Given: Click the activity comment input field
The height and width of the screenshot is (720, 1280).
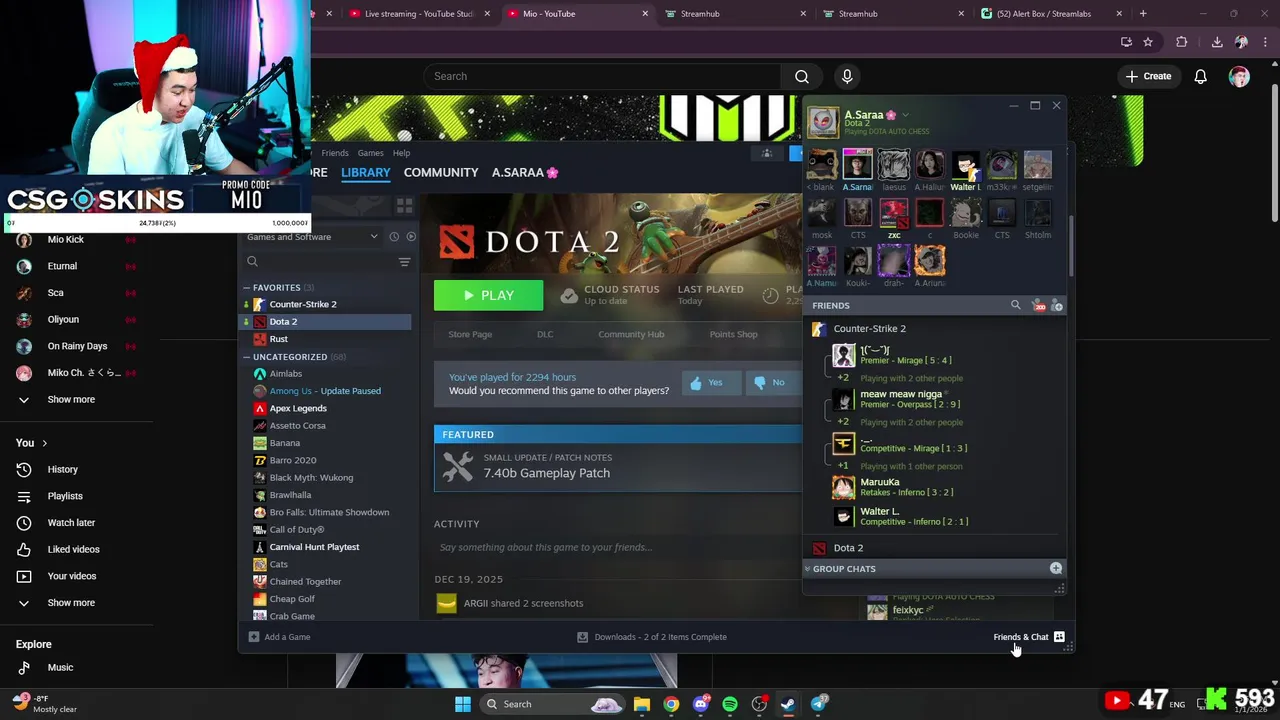Looking at the screenshot, I should click(618, 547).
